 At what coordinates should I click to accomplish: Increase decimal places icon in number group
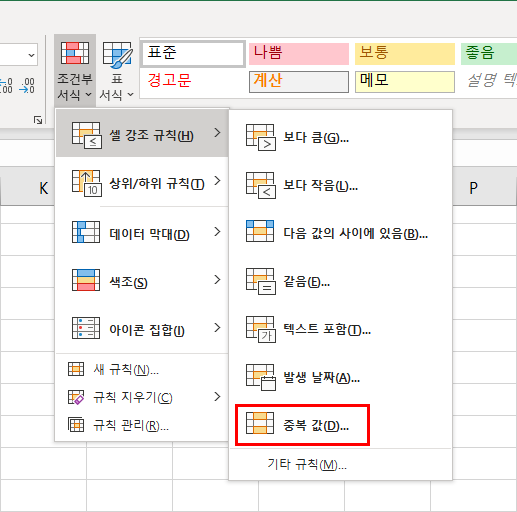point(6,86)
